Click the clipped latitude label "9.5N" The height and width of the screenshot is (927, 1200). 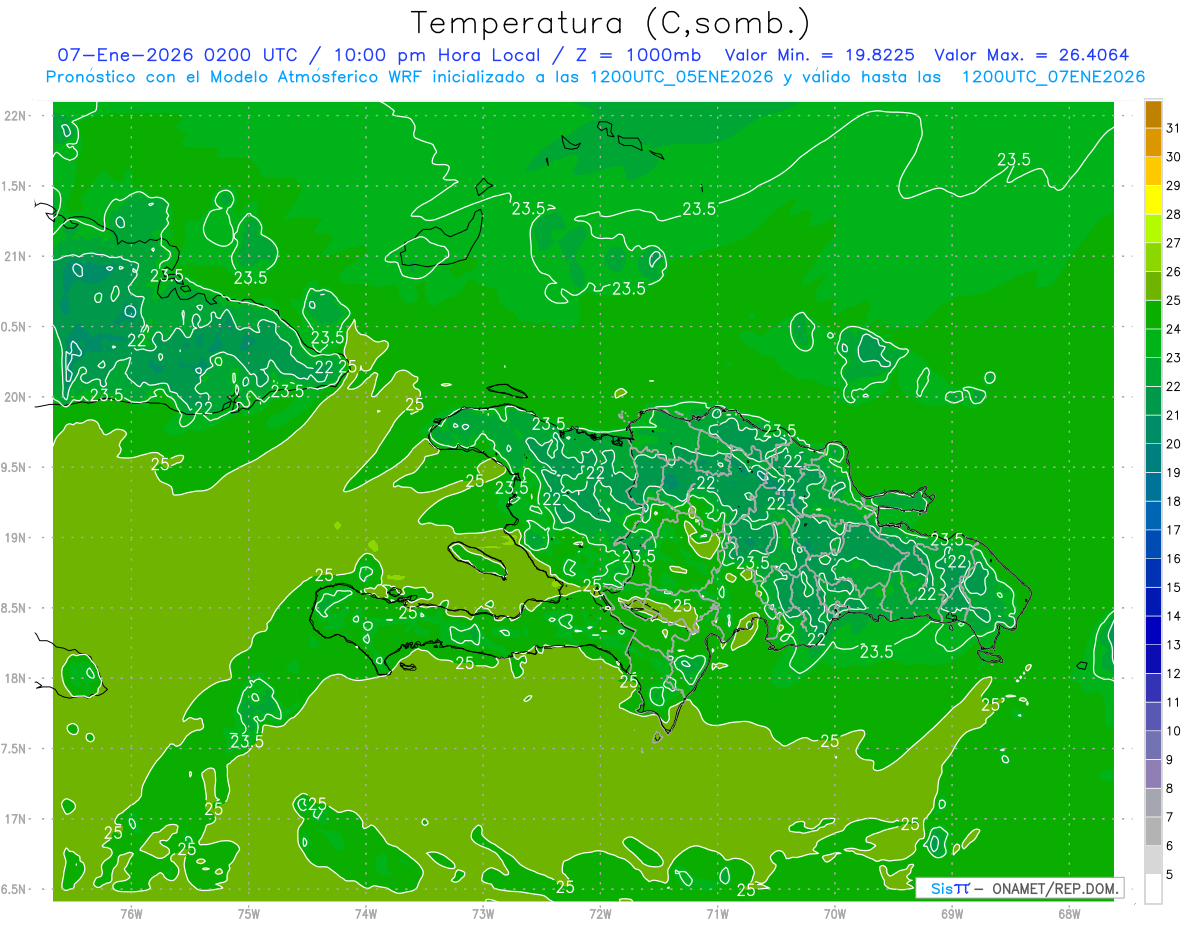(15, 467)
